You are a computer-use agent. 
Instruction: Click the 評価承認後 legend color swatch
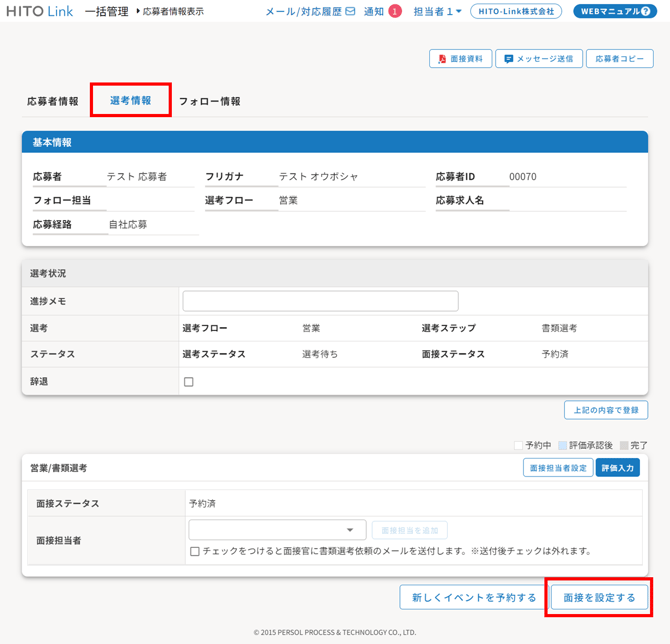[563, 445]
